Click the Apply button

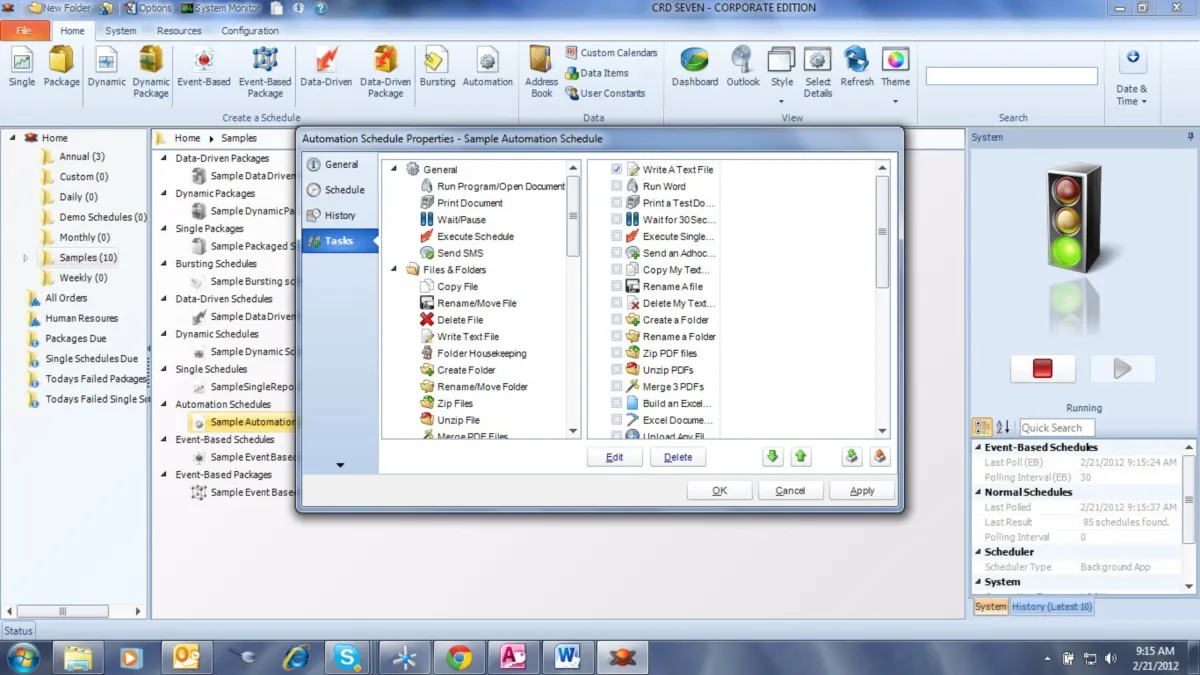[862, 491]
